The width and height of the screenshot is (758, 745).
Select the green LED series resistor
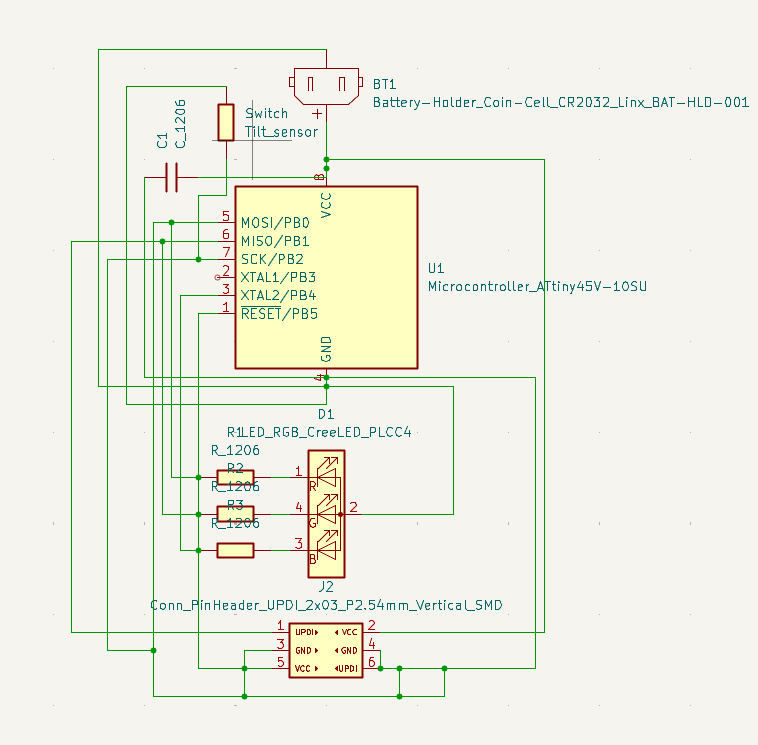point(235,514)
